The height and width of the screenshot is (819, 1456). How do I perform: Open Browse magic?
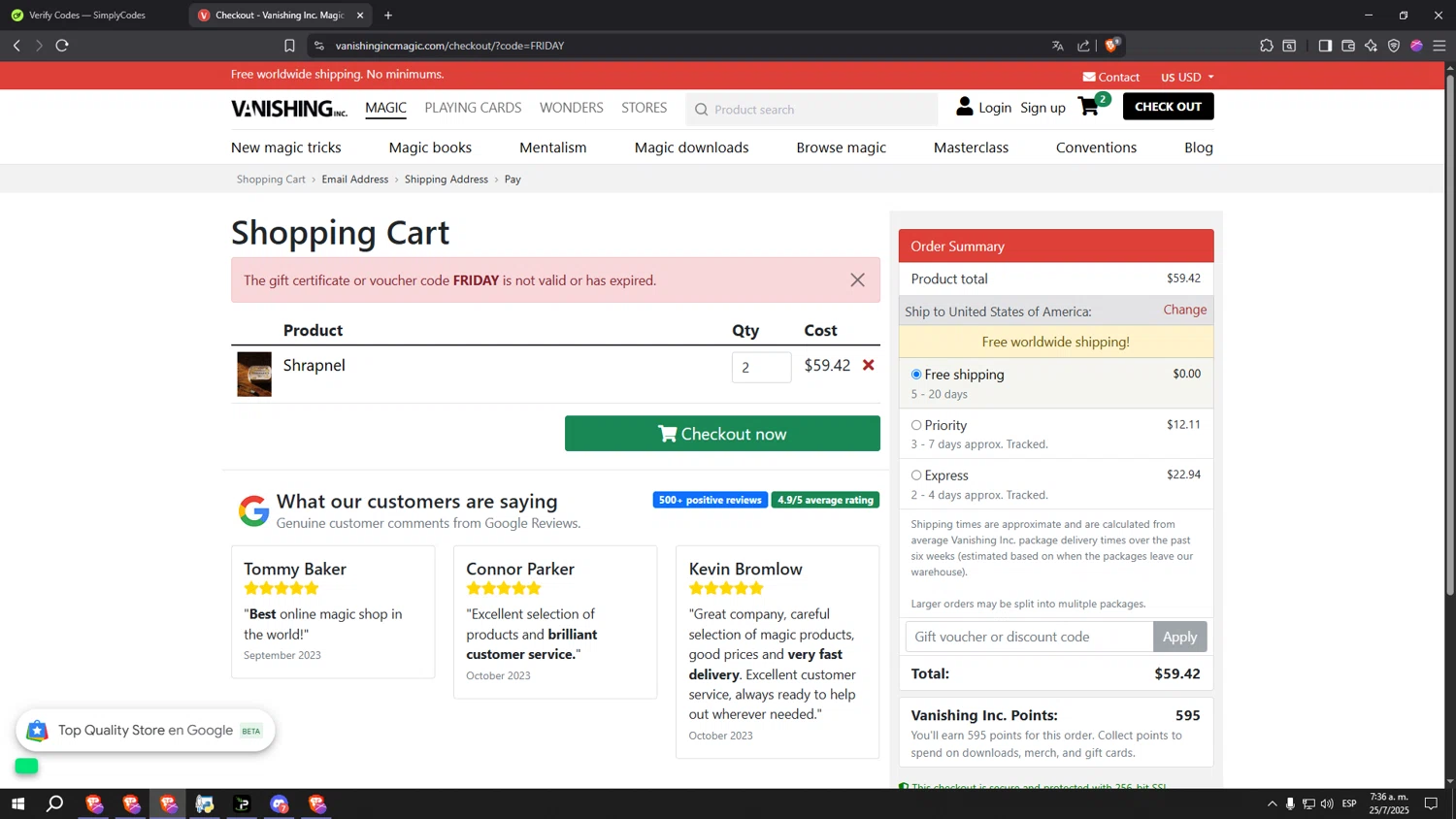pyautogui.click(x=842, y=147)
